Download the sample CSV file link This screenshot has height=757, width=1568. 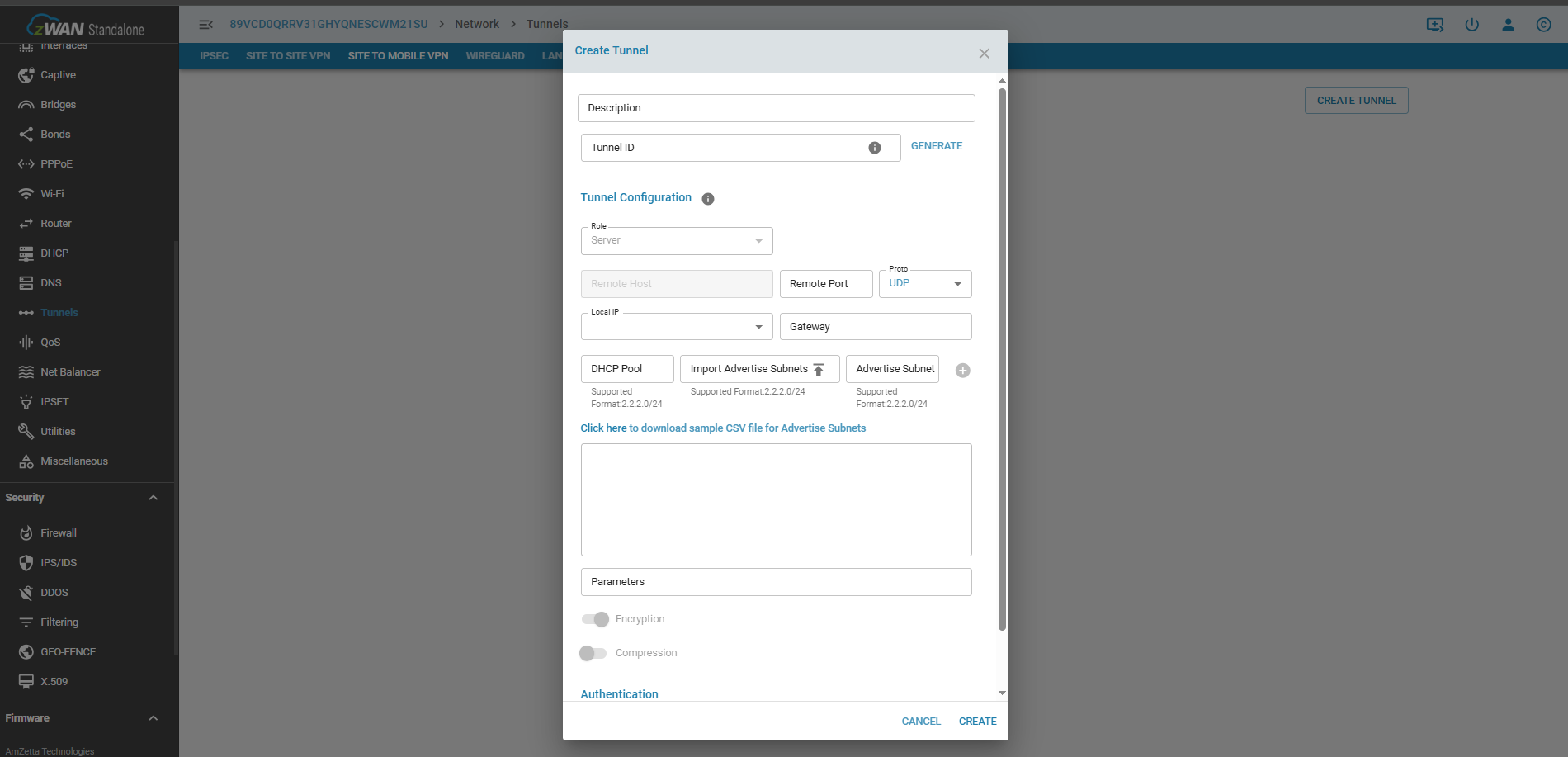pos(722,428)
